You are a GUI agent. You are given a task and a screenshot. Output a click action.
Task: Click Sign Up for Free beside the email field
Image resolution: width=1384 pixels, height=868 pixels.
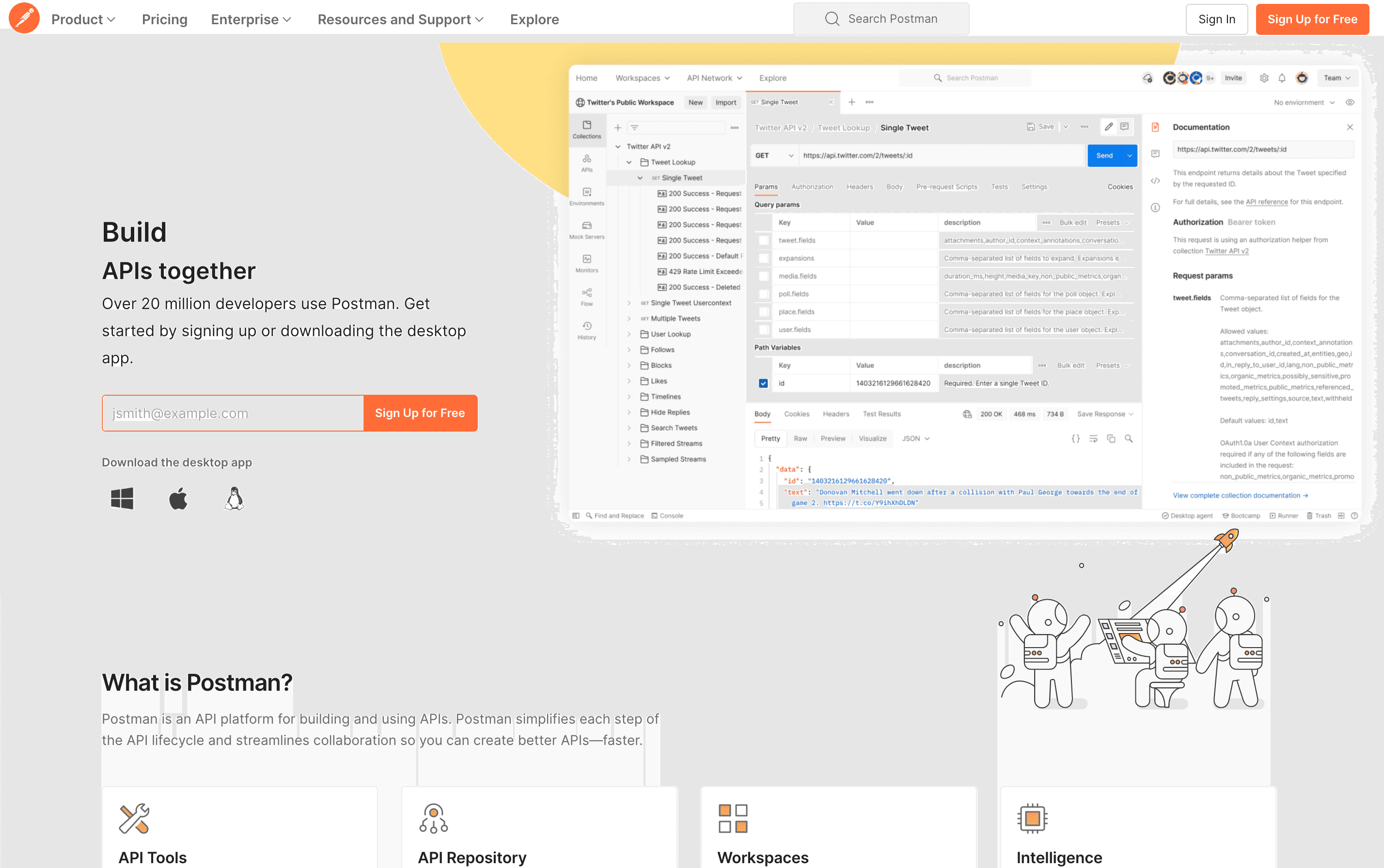[x=420, y=413]
